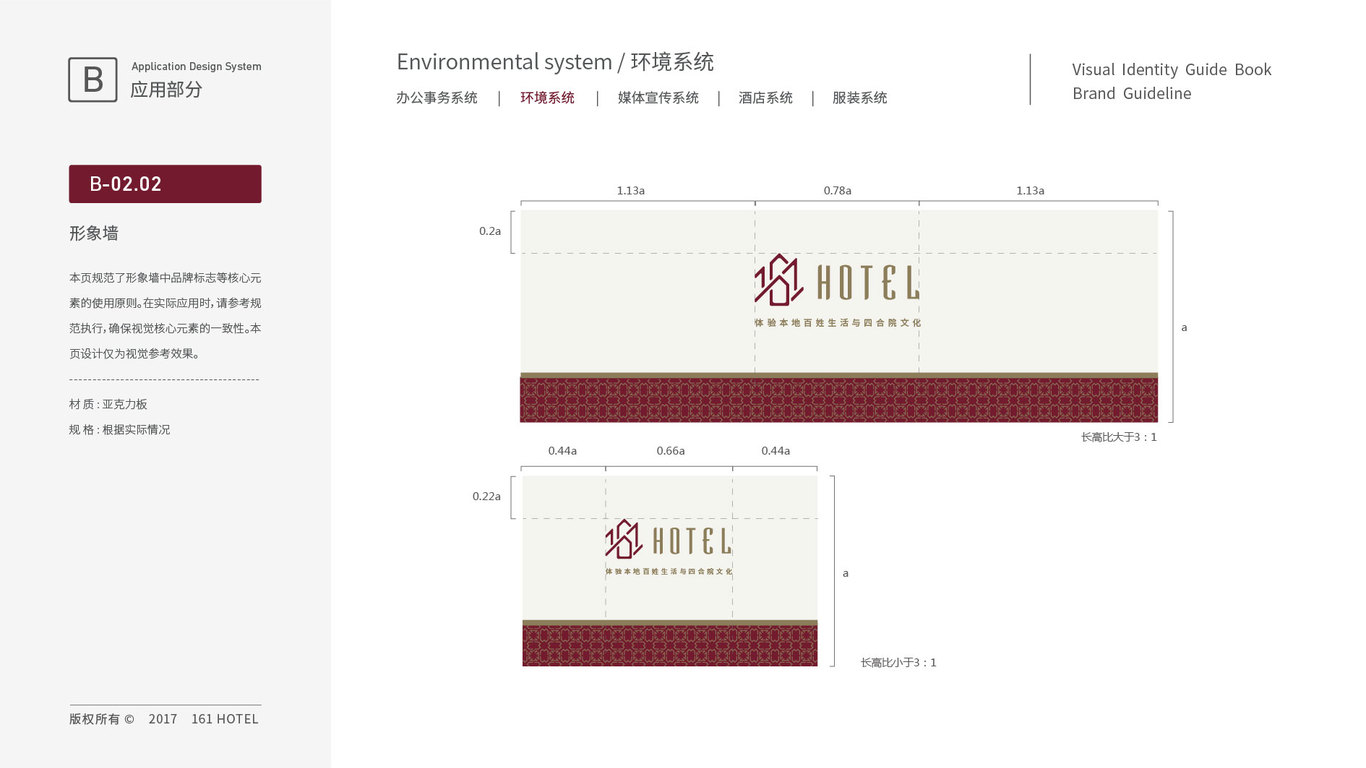This screenshot has width=1366, height=768.
Task: Select the 环境系统 tab
Action: [x=547, y=98]
